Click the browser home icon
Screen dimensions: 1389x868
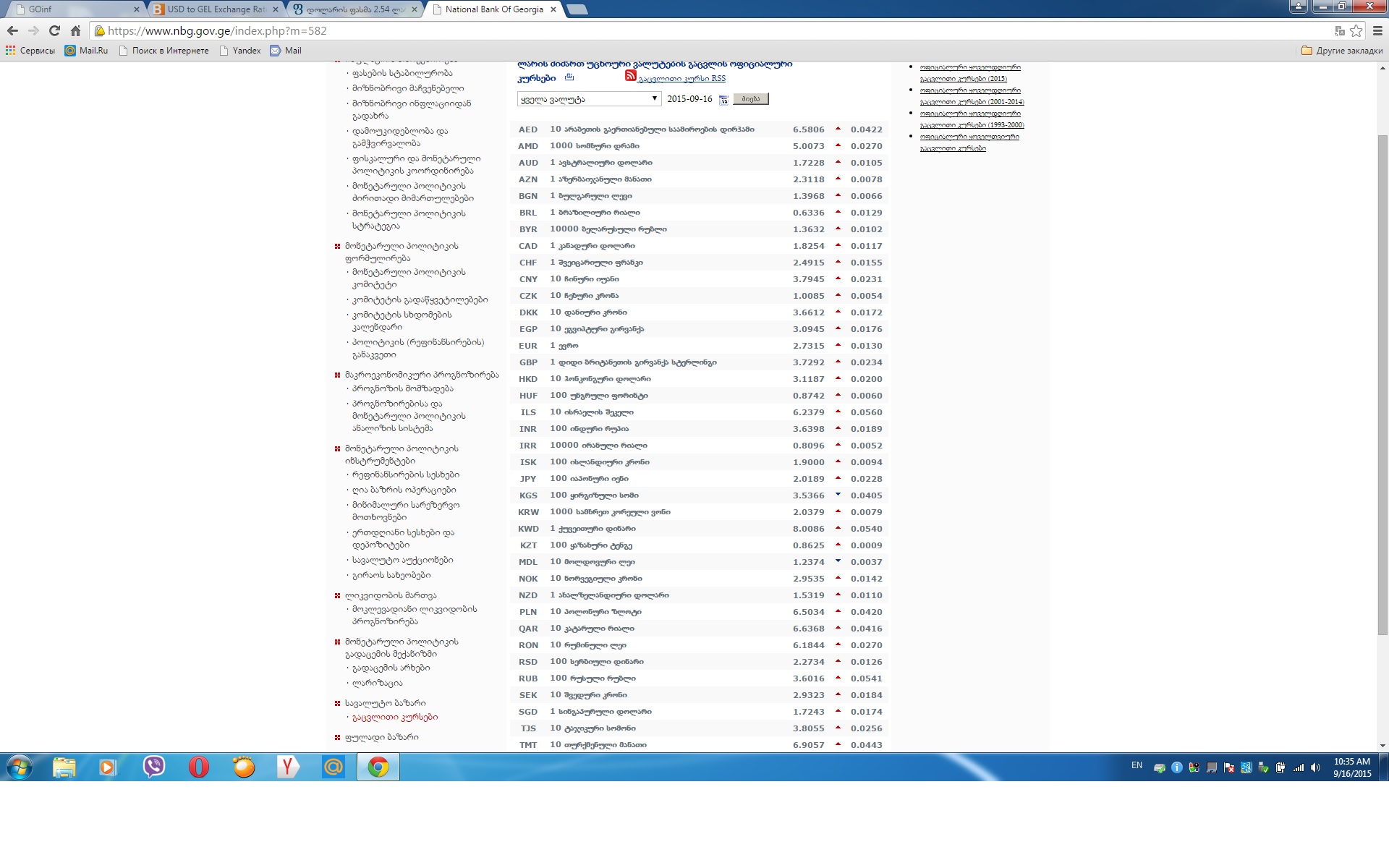coord(75,30)
